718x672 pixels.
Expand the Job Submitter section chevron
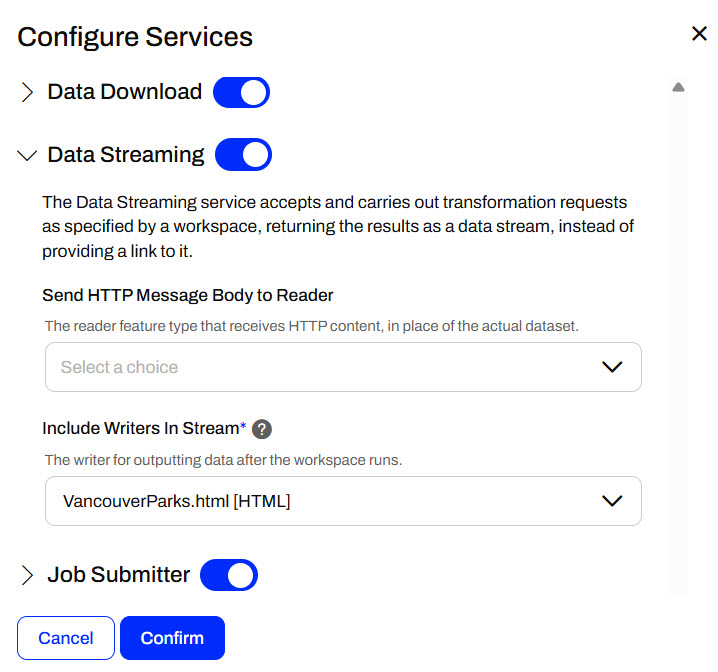point(27,575)
